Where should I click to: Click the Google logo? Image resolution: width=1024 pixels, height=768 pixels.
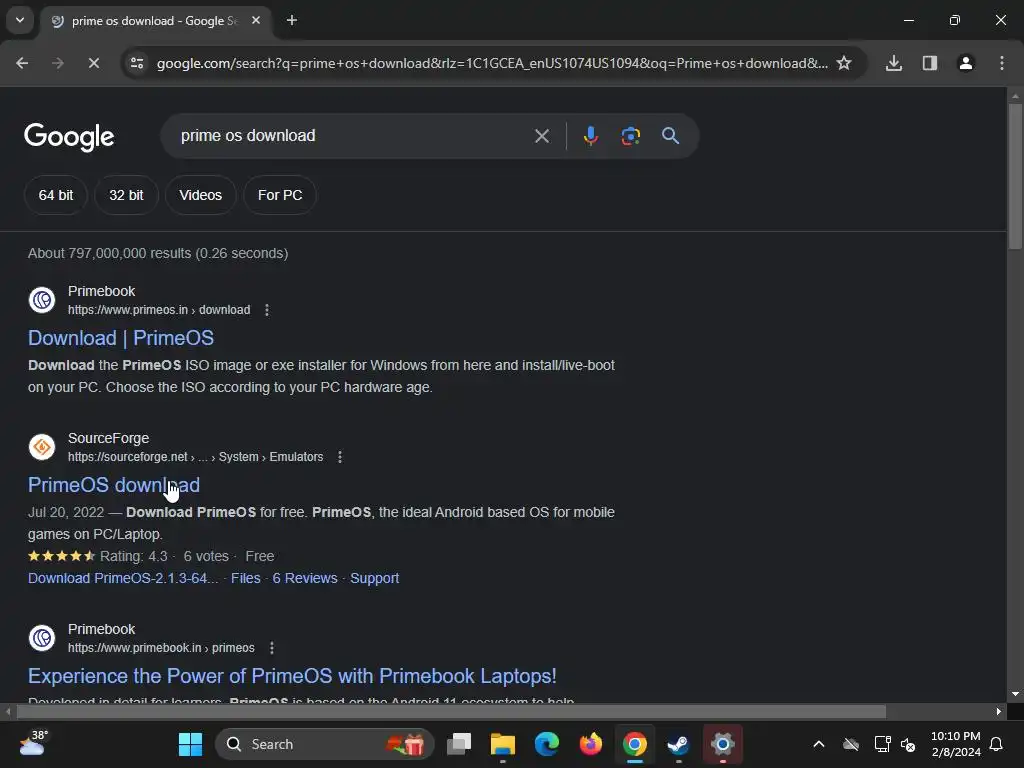[x=69, y=136]
